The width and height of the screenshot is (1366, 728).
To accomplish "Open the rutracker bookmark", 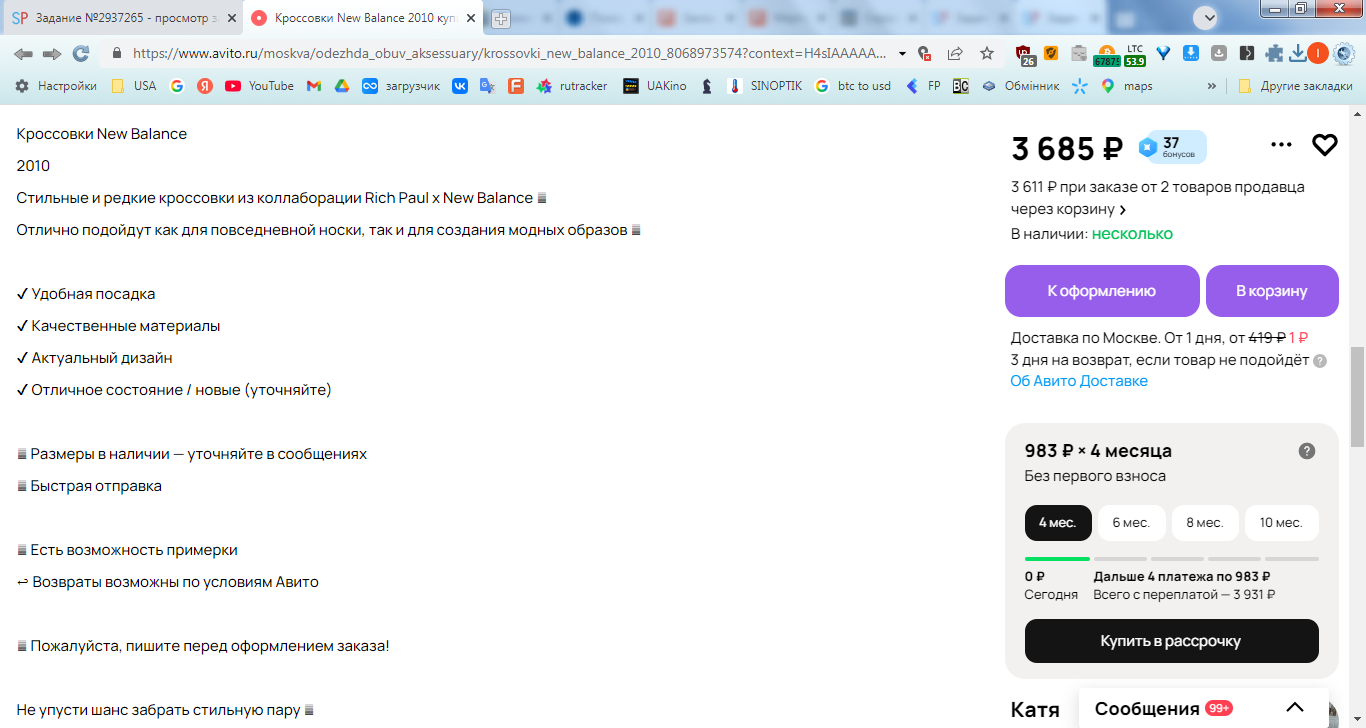I will [x=572, y=86].
